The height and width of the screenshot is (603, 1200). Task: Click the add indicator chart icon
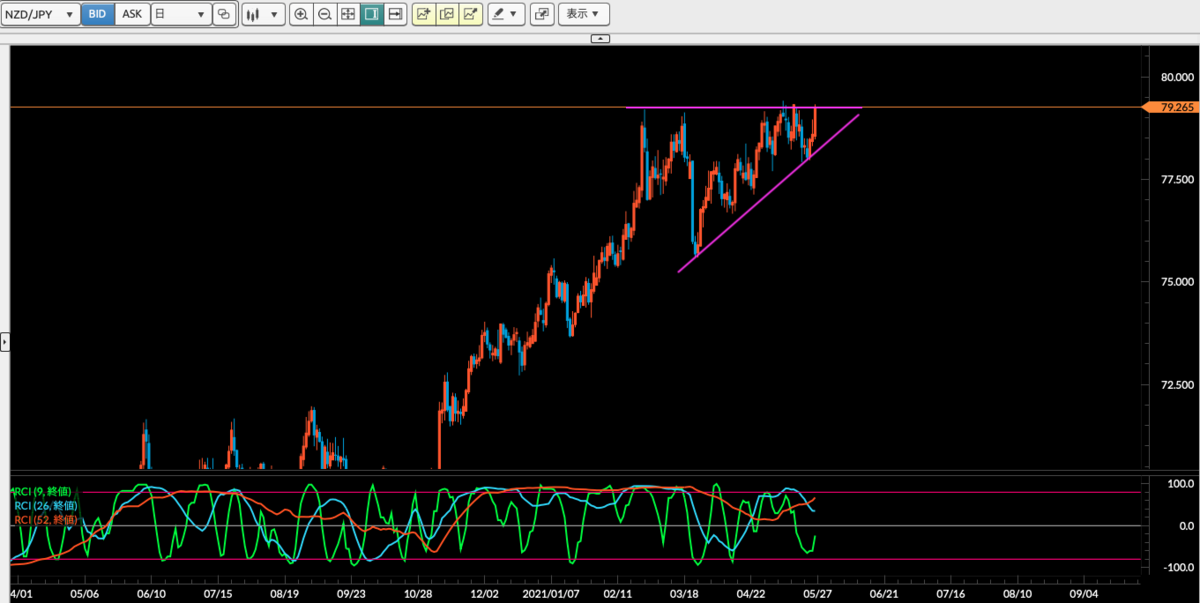point(423,14)
